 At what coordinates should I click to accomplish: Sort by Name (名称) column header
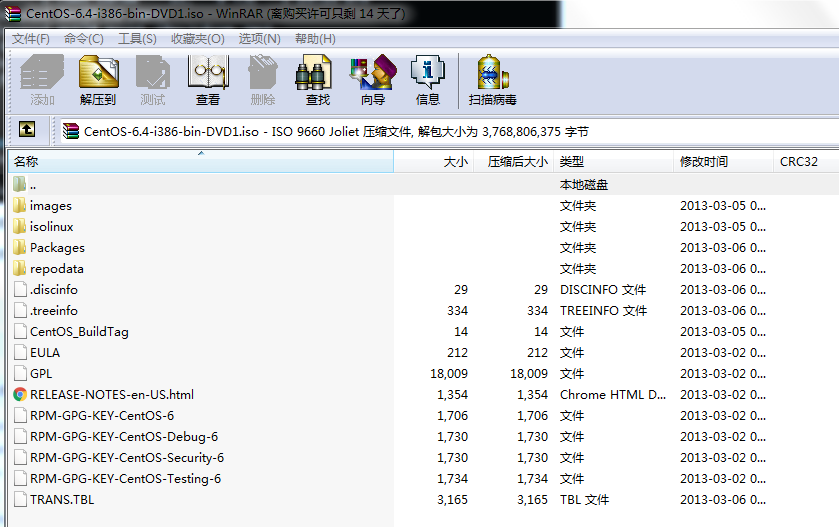(x=201, y=162)
